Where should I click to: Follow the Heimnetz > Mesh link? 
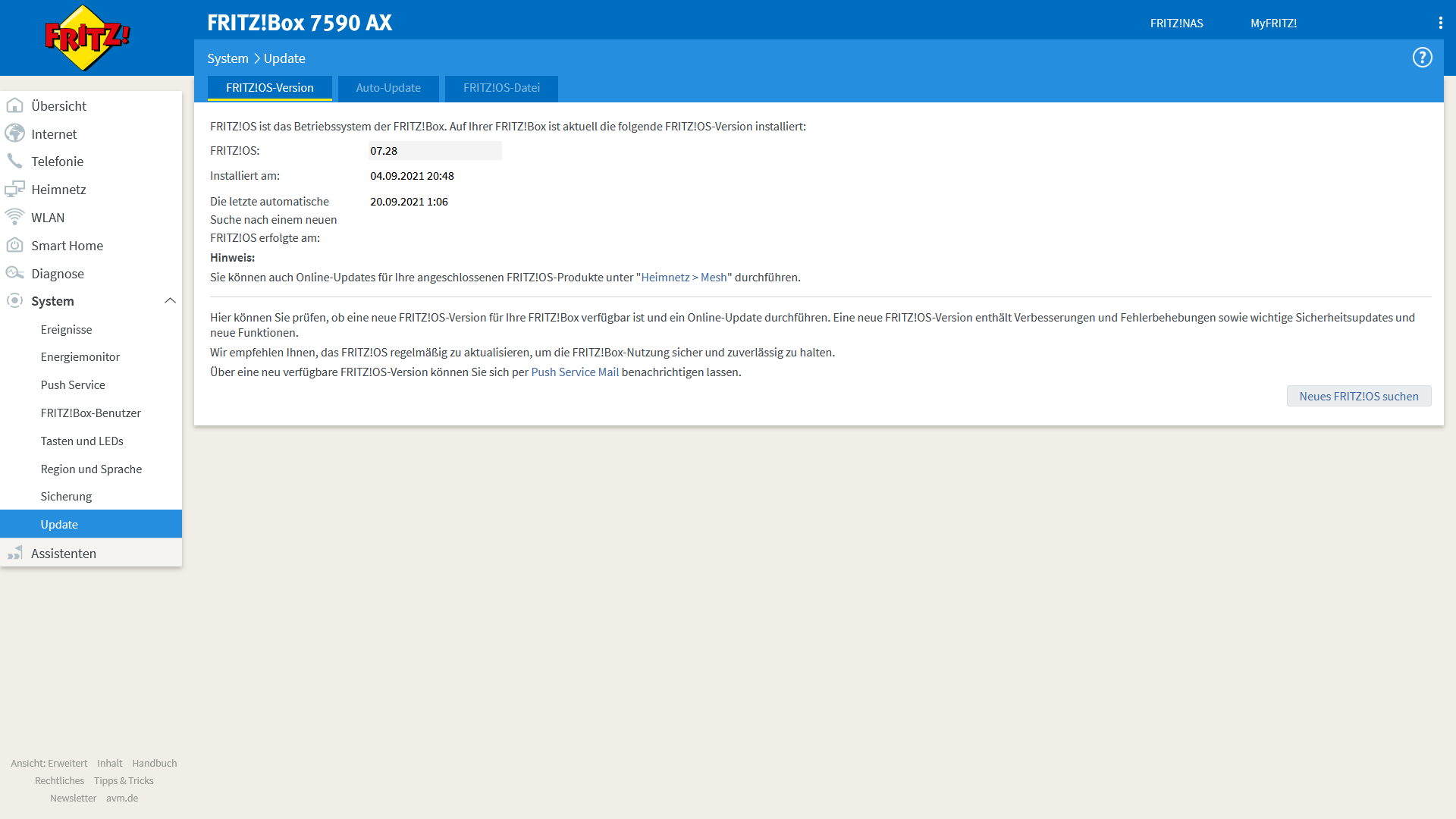coord(683,278)
